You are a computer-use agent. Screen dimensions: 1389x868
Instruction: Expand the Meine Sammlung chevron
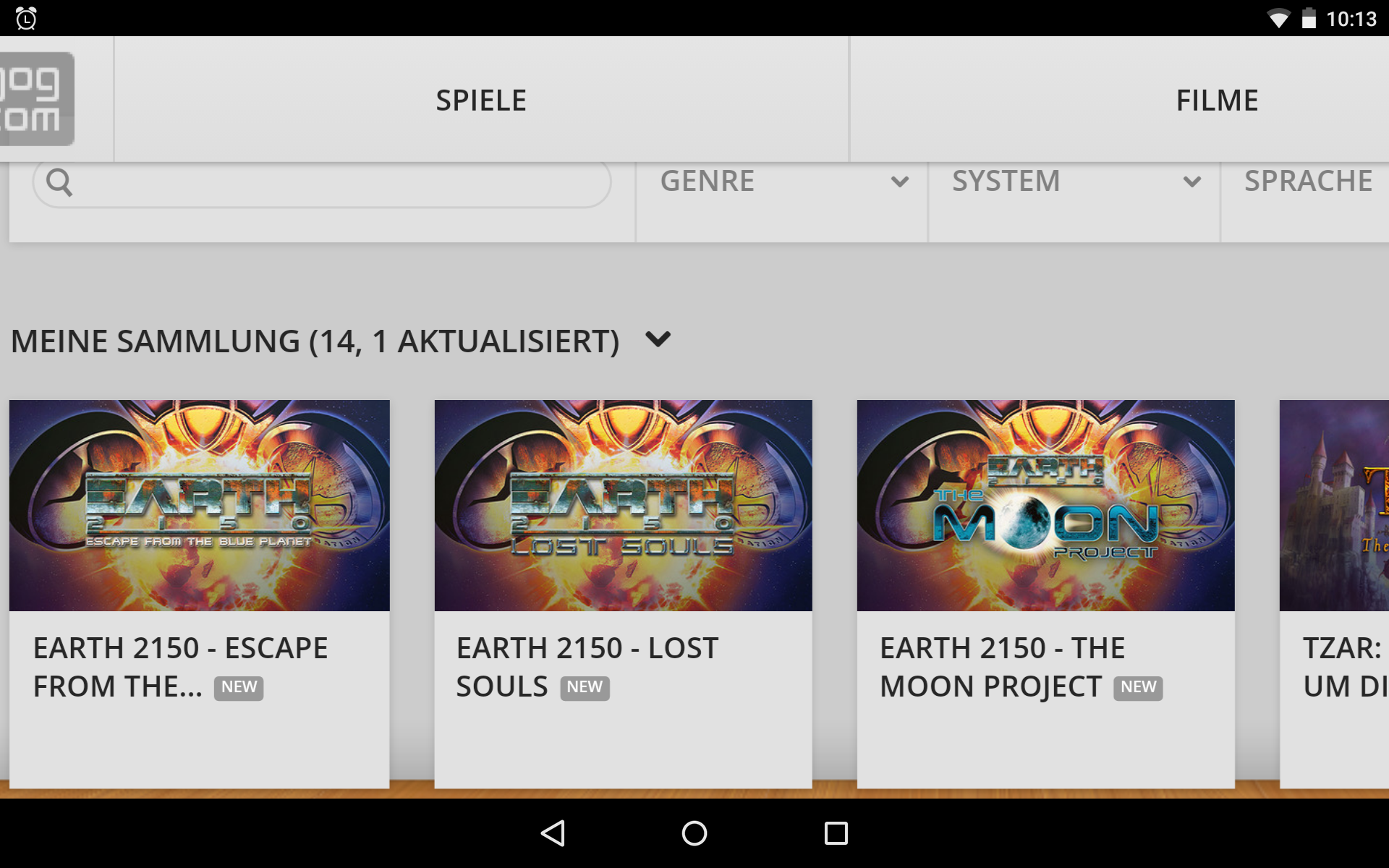coord(658,339)
